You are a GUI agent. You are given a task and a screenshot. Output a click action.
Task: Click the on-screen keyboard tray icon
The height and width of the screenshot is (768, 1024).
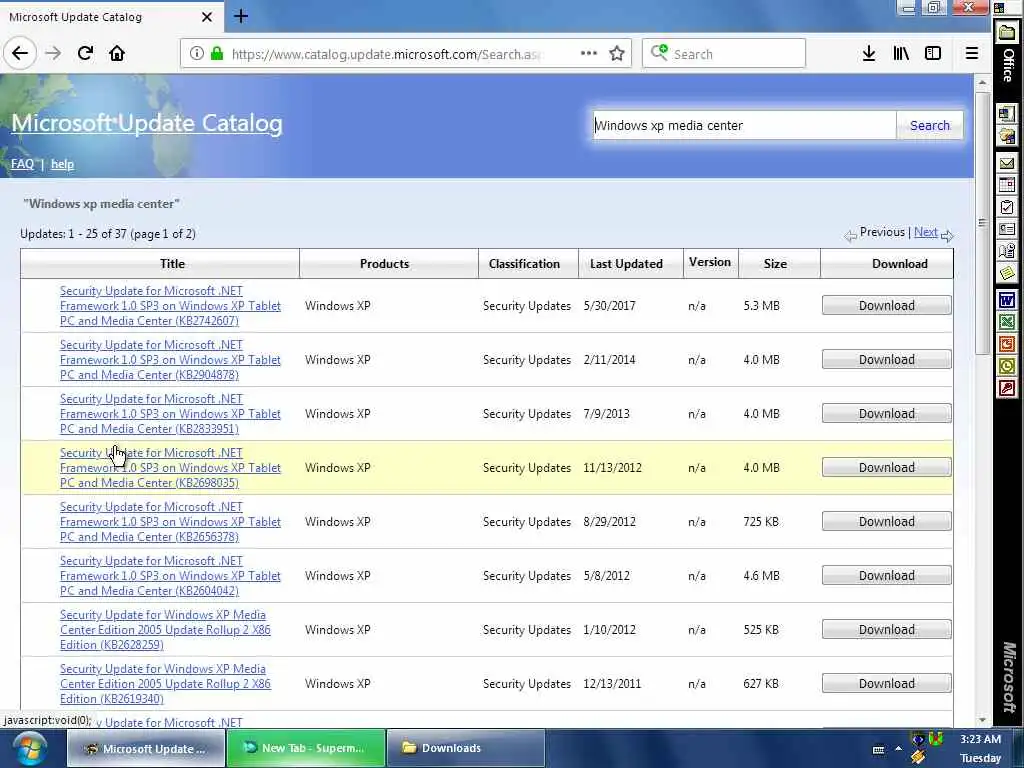[x=878, y=750]
